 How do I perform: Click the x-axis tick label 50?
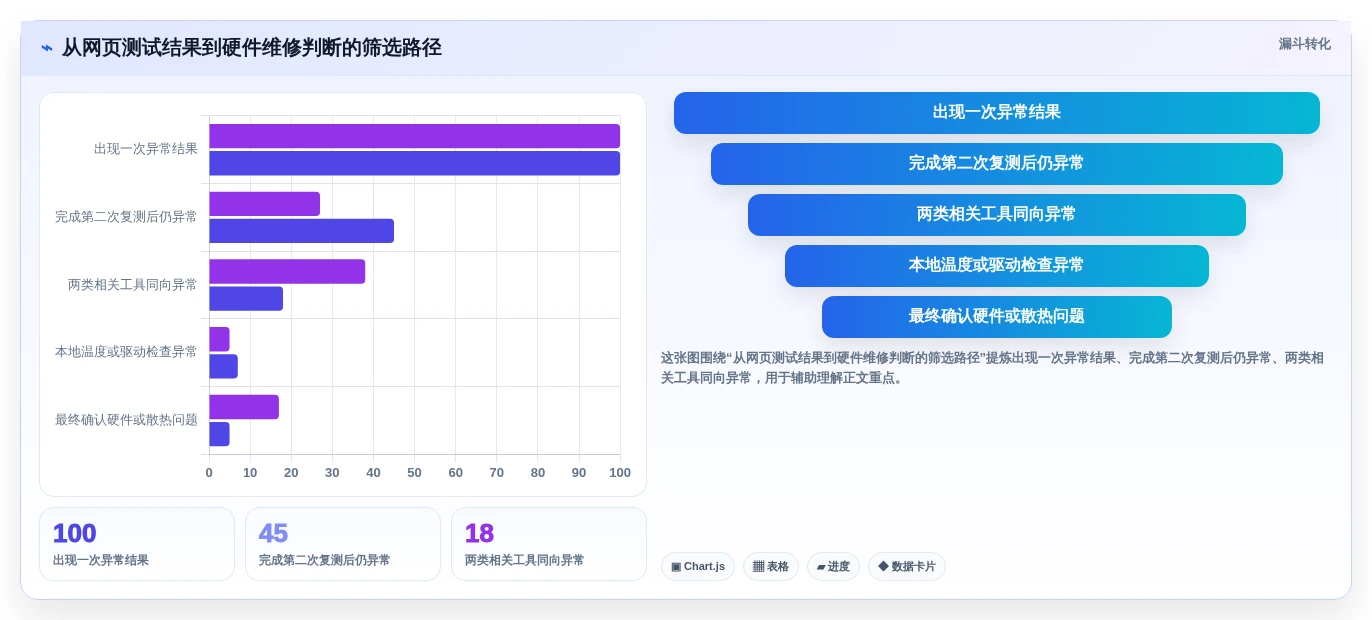coord(414,473)
